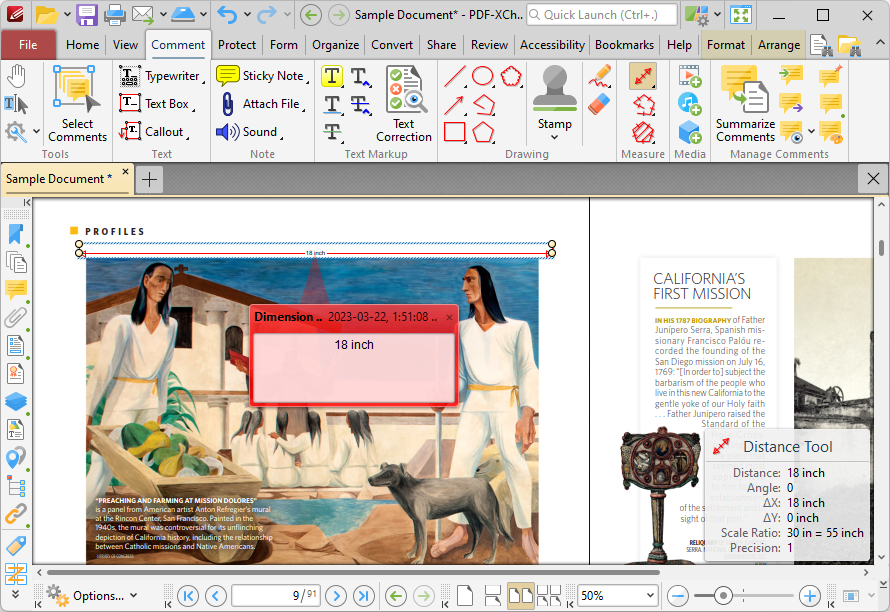This screenshot has height=612, width=890.
Task: Switch to the Protect tab
Action: coord(237,45)
